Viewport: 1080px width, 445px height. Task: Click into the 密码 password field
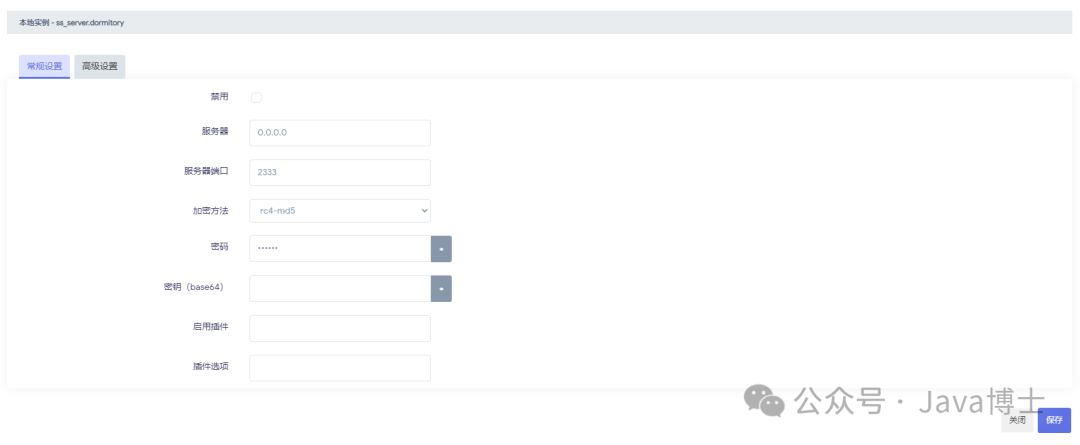tap(339, 248)
